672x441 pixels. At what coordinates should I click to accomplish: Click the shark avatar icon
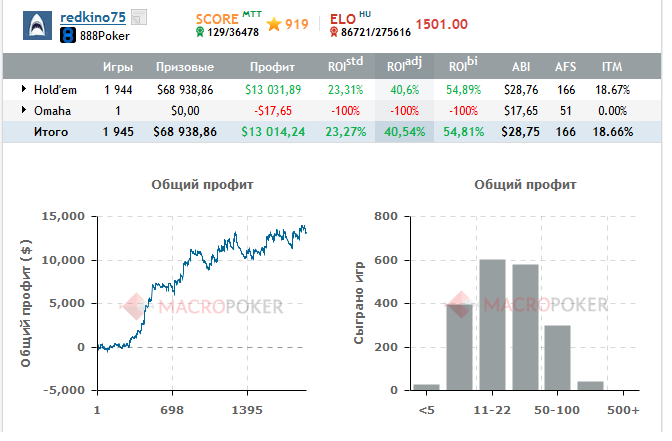37,26
